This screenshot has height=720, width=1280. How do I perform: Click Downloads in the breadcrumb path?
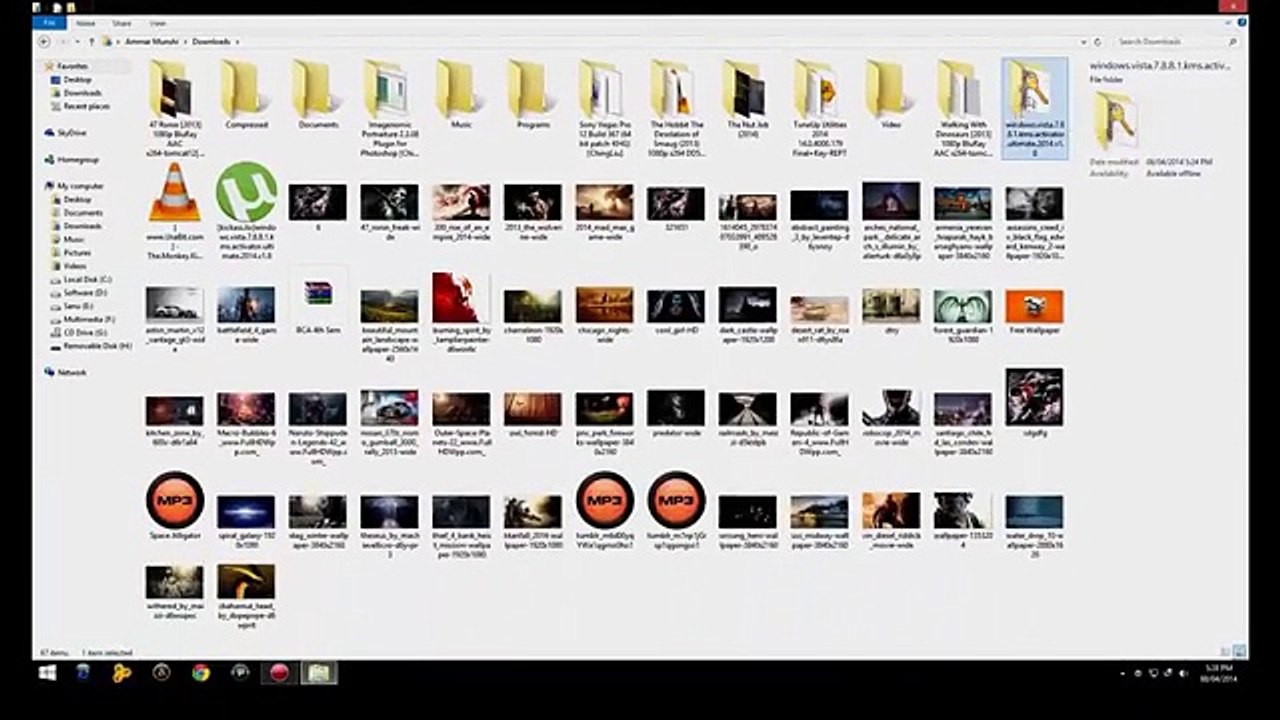pyautogui.click(x=211, y=42)
